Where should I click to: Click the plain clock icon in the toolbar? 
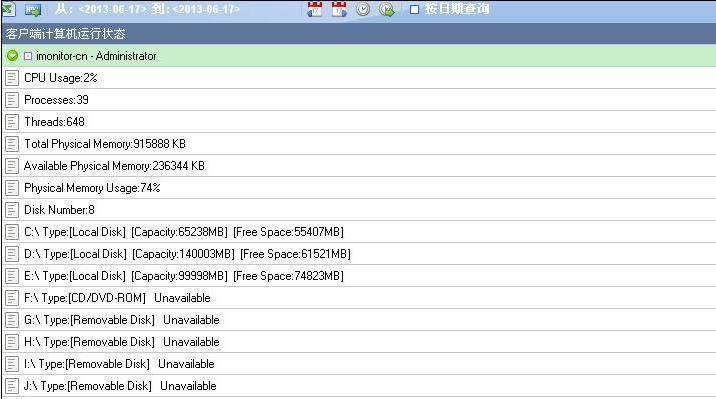pyautogui.click(x=363, y=9)
